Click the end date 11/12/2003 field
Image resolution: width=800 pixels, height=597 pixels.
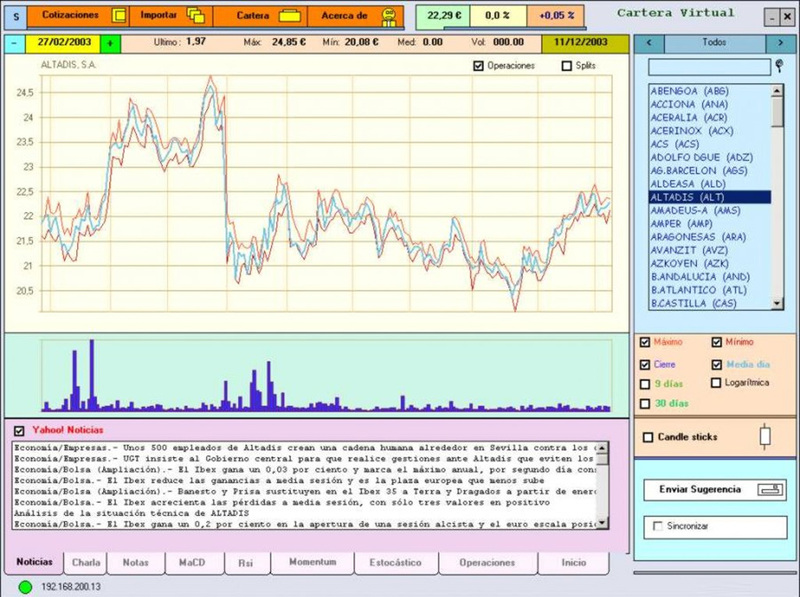coord(585,44)
